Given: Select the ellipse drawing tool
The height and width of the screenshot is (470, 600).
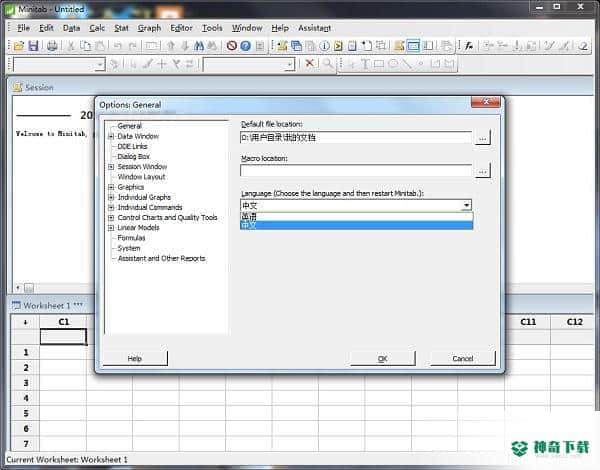Looking at the screenshot, I should [393, 64].
